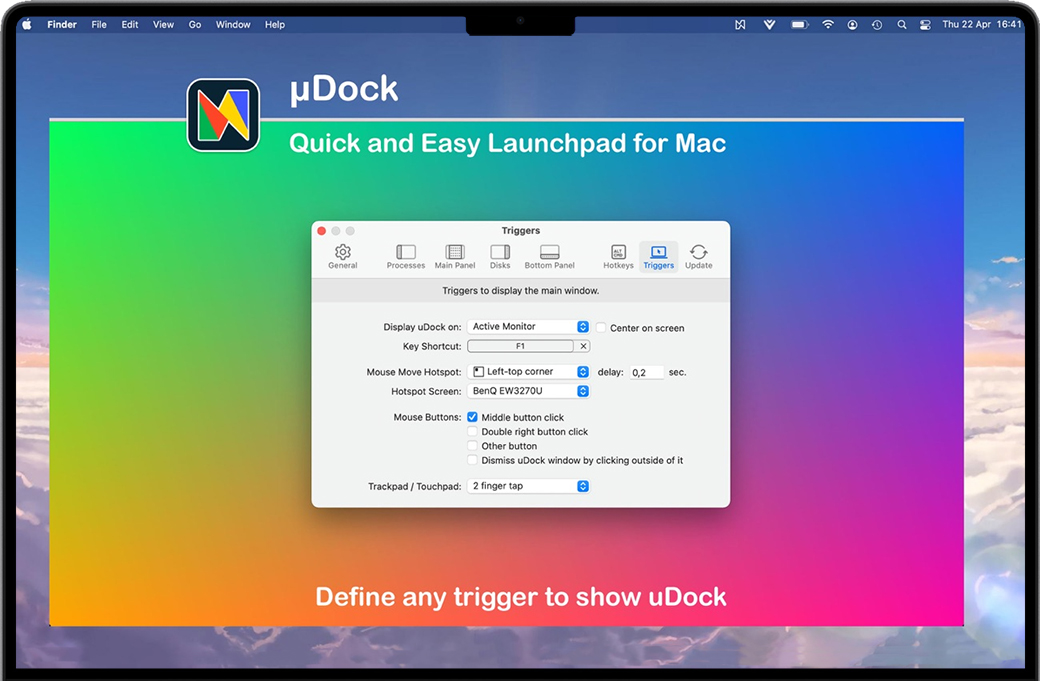
Task: Open the Finder menu
Action: 62,25
